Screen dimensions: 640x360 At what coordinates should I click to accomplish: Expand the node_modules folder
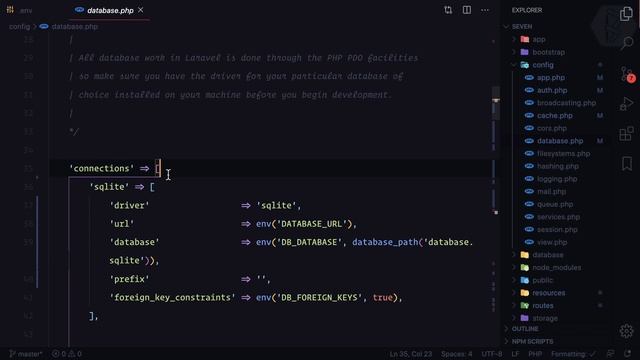pos(557,268)
